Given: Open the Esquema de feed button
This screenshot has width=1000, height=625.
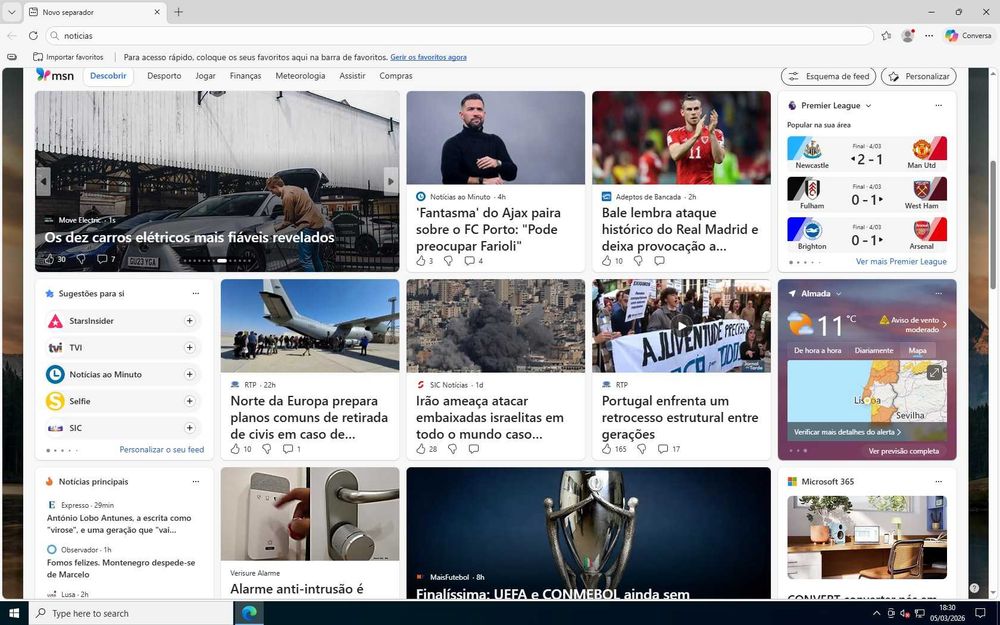Looking at the screenshot, I should [828, 77].
